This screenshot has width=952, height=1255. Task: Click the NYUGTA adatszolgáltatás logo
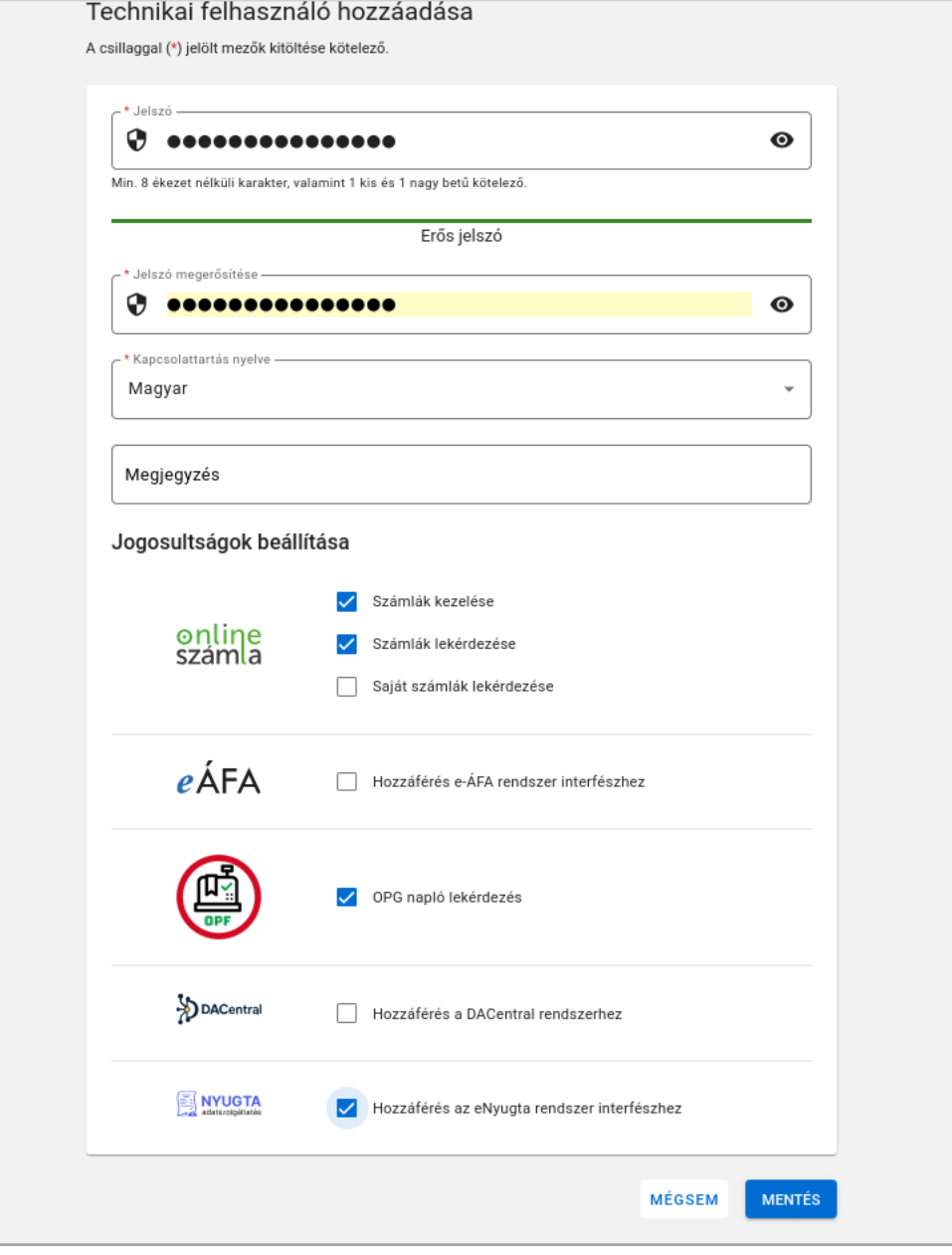(219, 1104)
